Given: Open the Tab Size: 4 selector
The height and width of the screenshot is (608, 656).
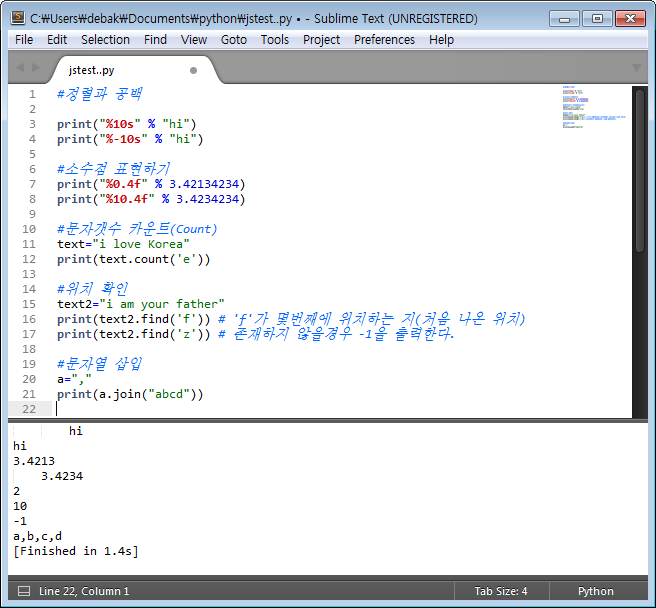Looking at the screenshot, I should tap(501, 591).
